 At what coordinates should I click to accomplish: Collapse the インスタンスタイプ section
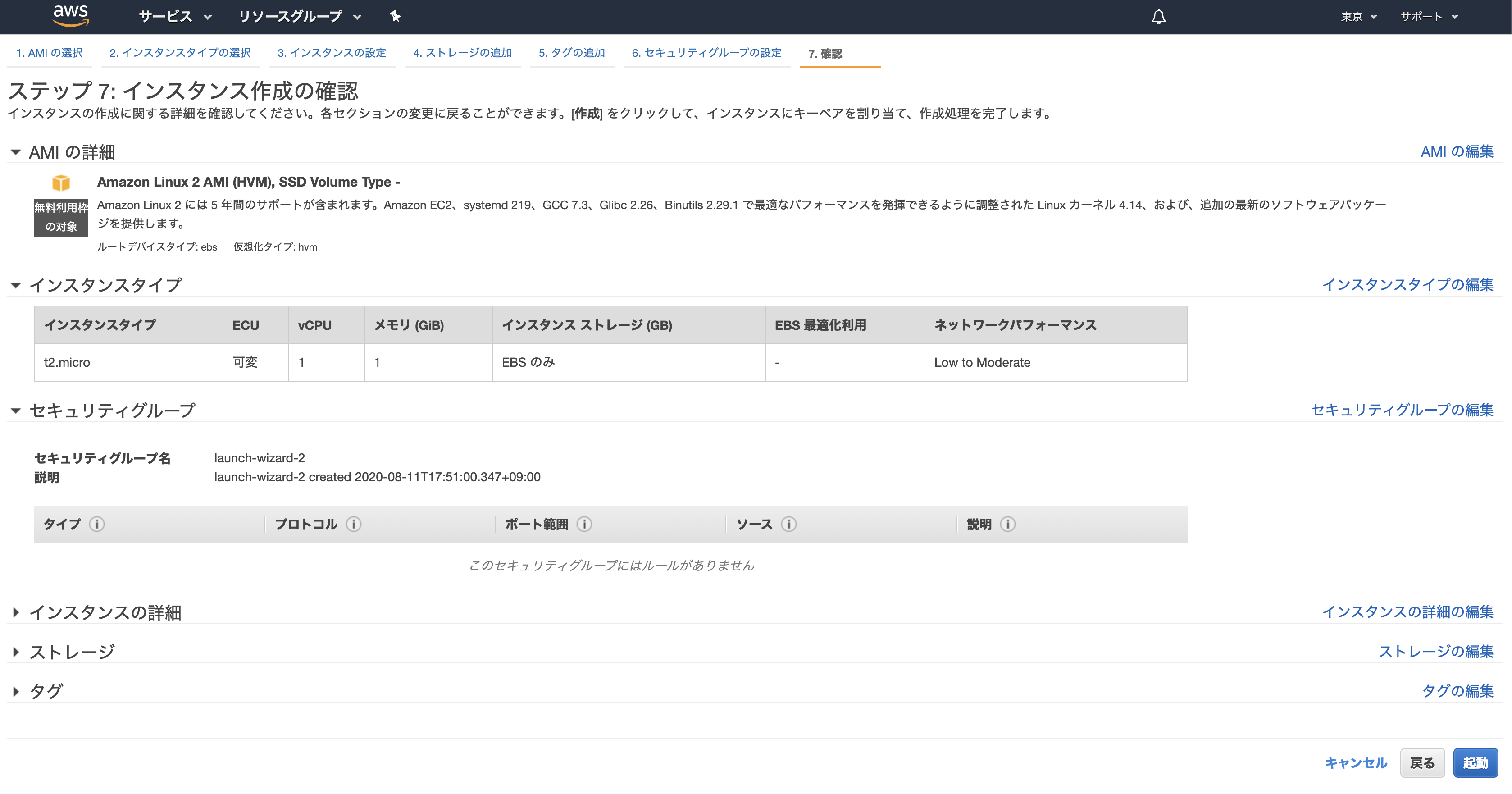(16, 285)
